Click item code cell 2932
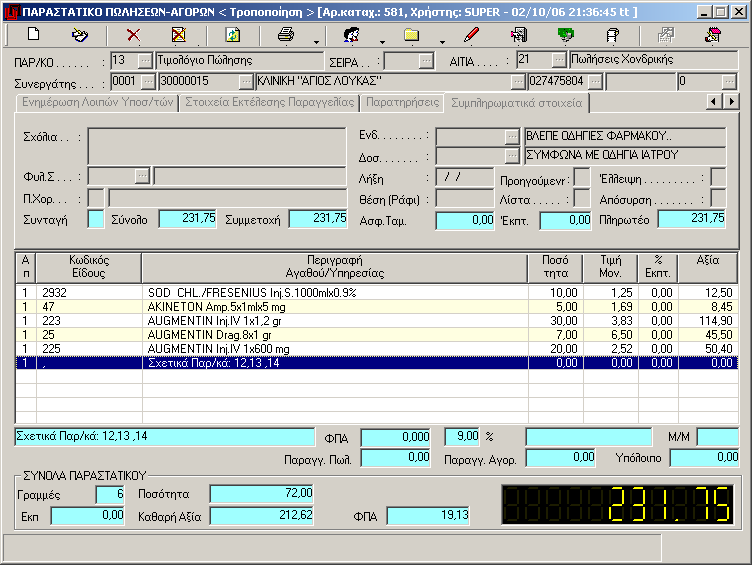 pyautogui.click(x=89, y=293)
